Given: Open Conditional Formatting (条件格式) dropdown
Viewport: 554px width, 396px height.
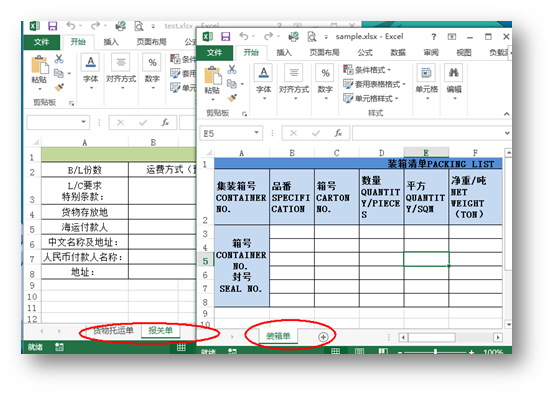Looking at the screenshot, I should [367, 70].
